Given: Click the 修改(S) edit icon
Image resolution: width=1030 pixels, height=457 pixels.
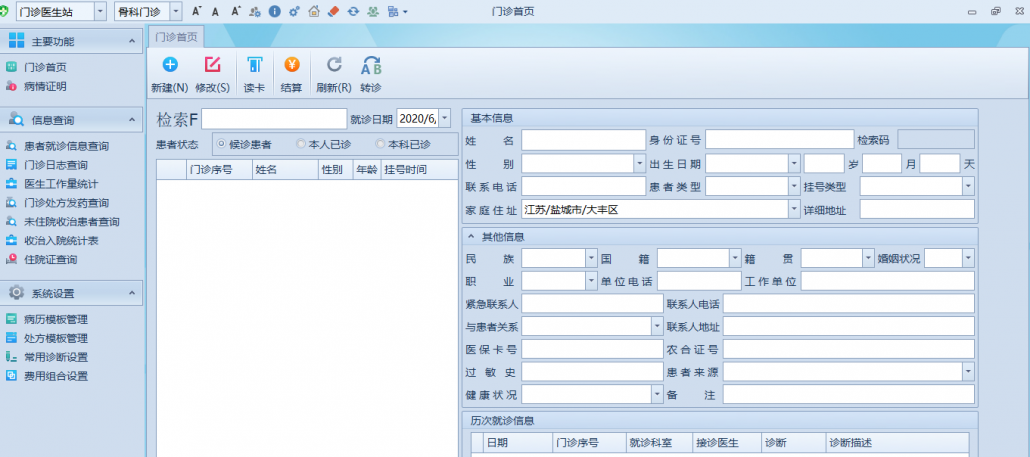Looking at the screenshot, I should coord(212,66).
